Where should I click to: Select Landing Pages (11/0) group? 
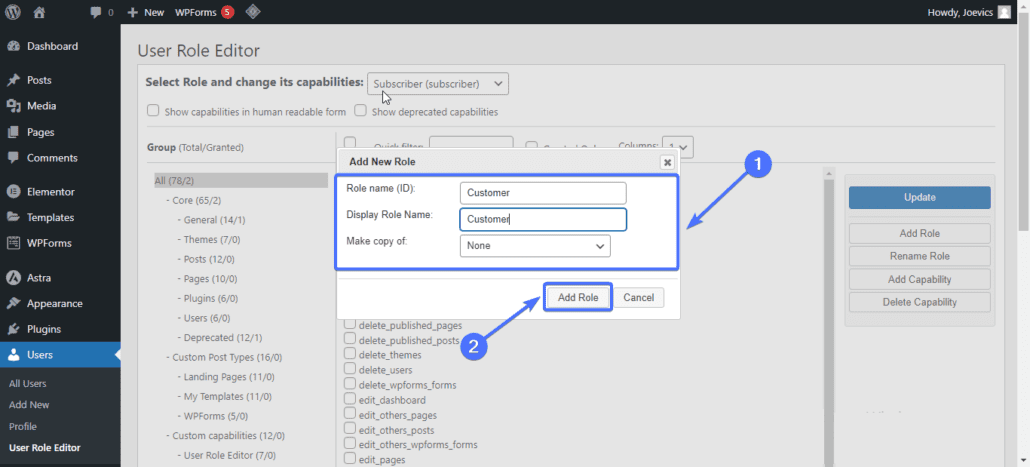pyautogui.click(x=229, y=377)
